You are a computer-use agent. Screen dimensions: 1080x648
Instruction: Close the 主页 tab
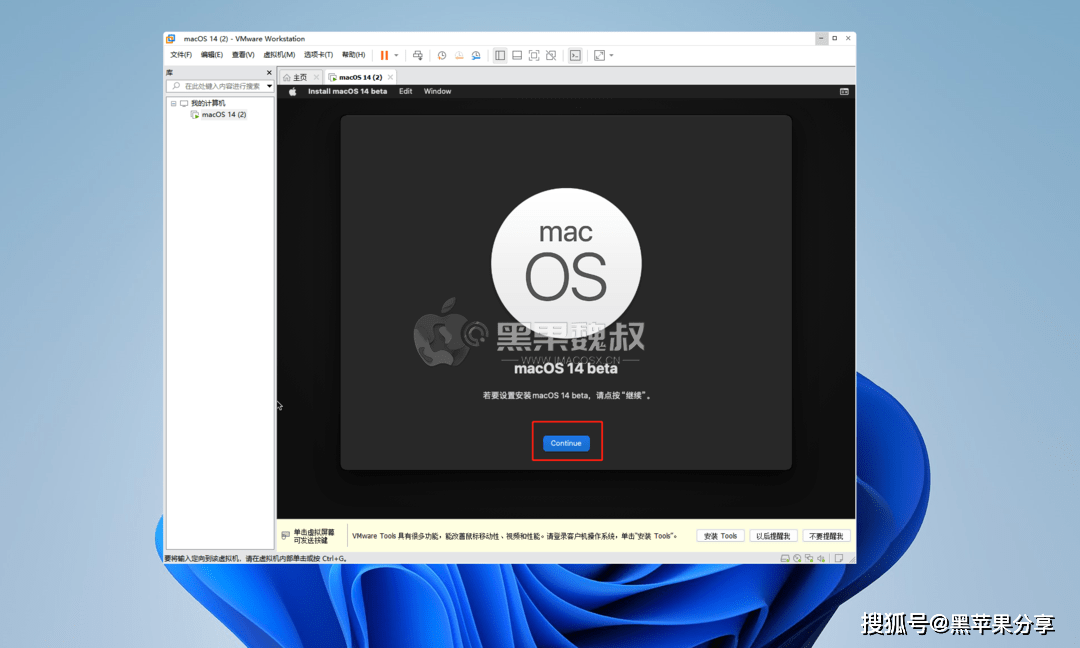[316, 77]
